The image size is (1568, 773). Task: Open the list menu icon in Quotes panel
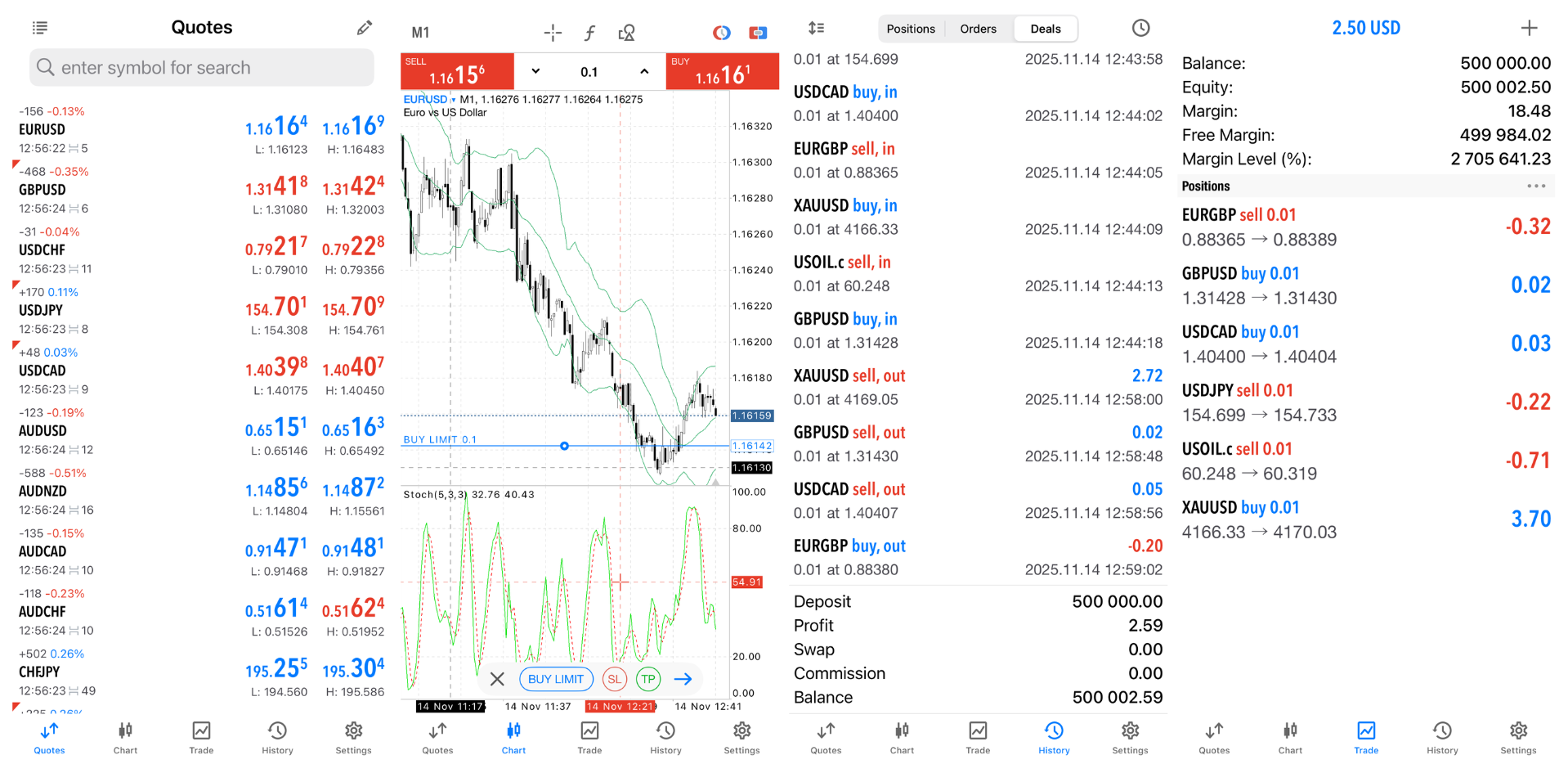[39, 28]
